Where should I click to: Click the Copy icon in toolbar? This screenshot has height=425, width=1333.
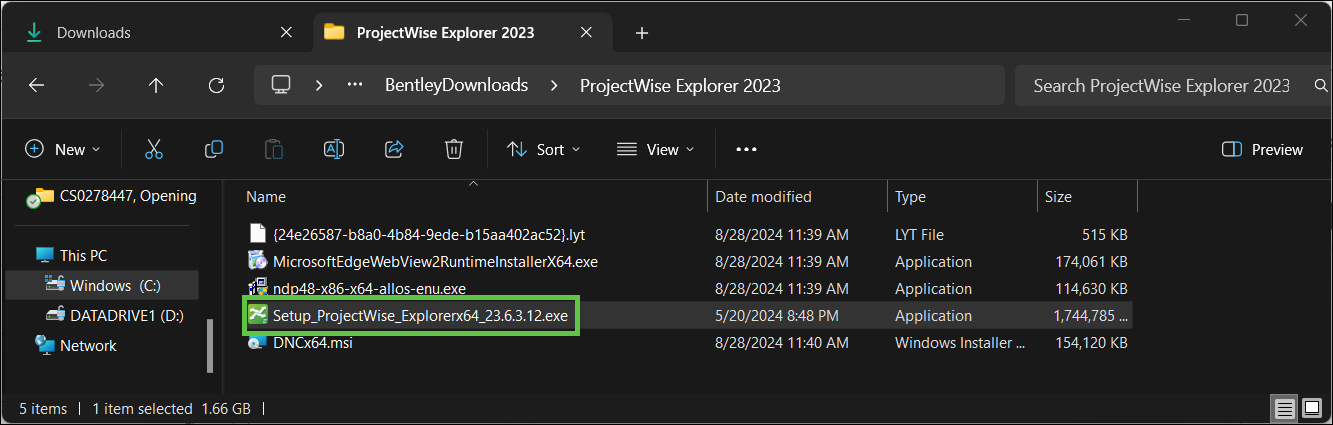pos(213,149)
